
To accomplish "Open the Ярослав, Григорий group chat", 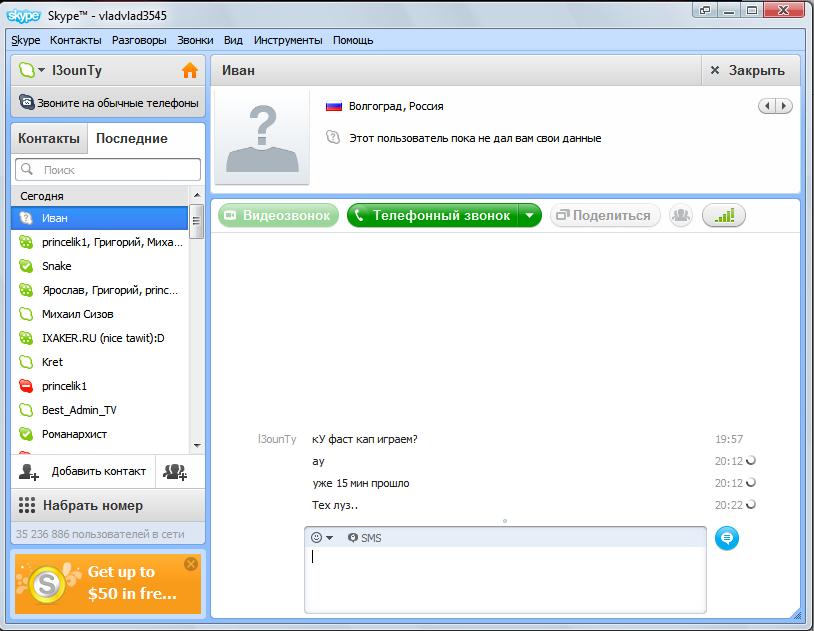I will click(100, 290).
